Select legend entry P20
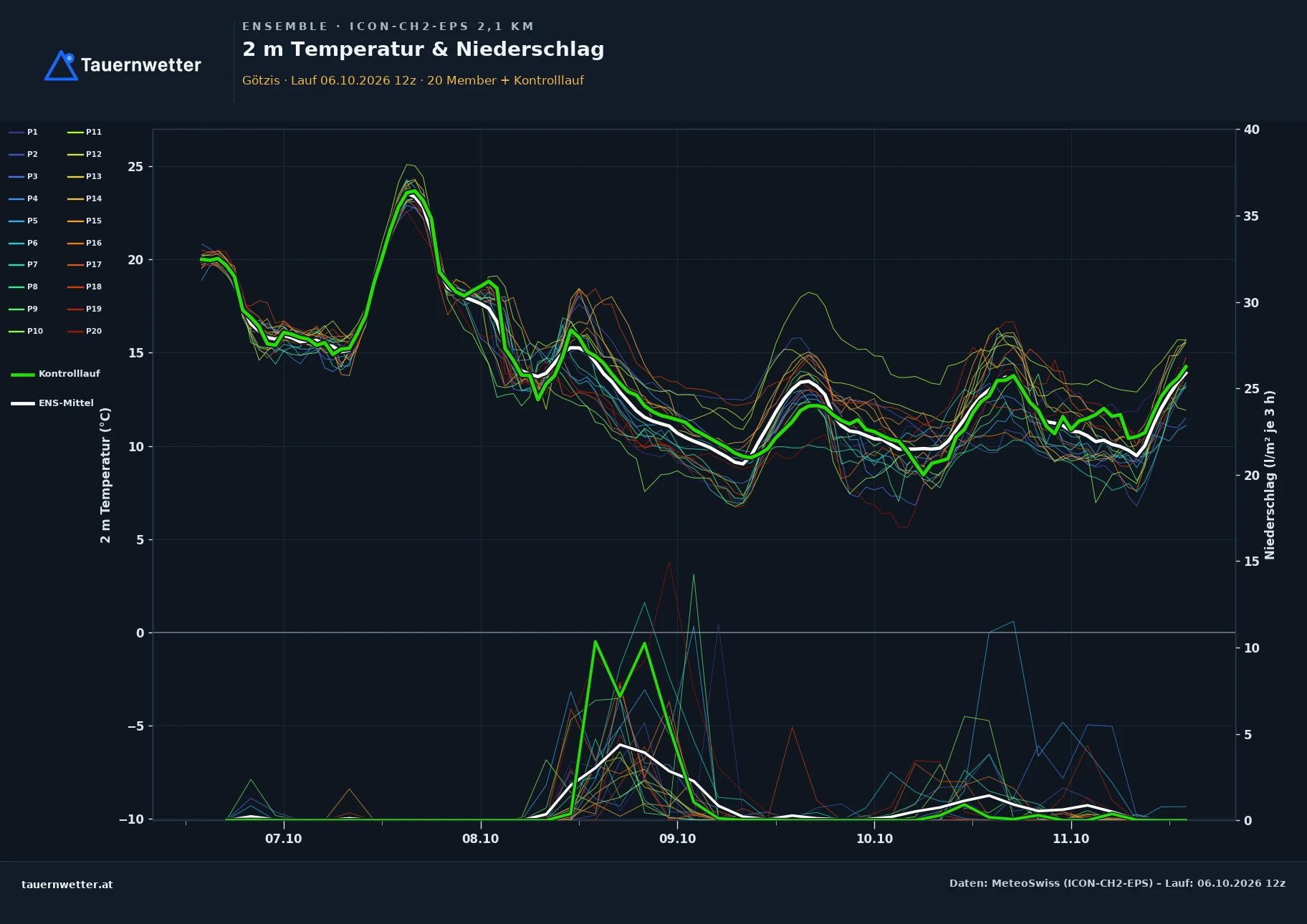The image size is (1307, 924). [x=85, y=332]
